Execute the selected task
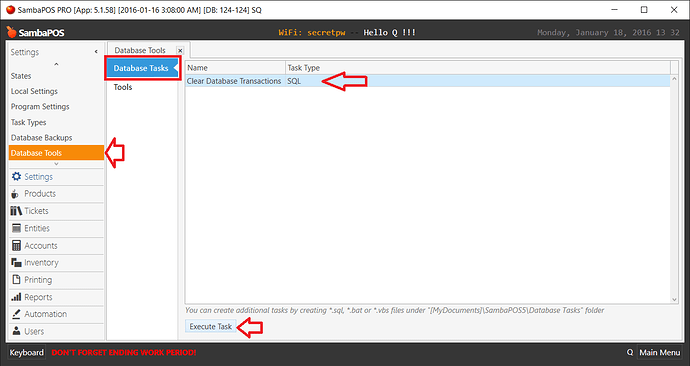 click(x=211, y=326)
